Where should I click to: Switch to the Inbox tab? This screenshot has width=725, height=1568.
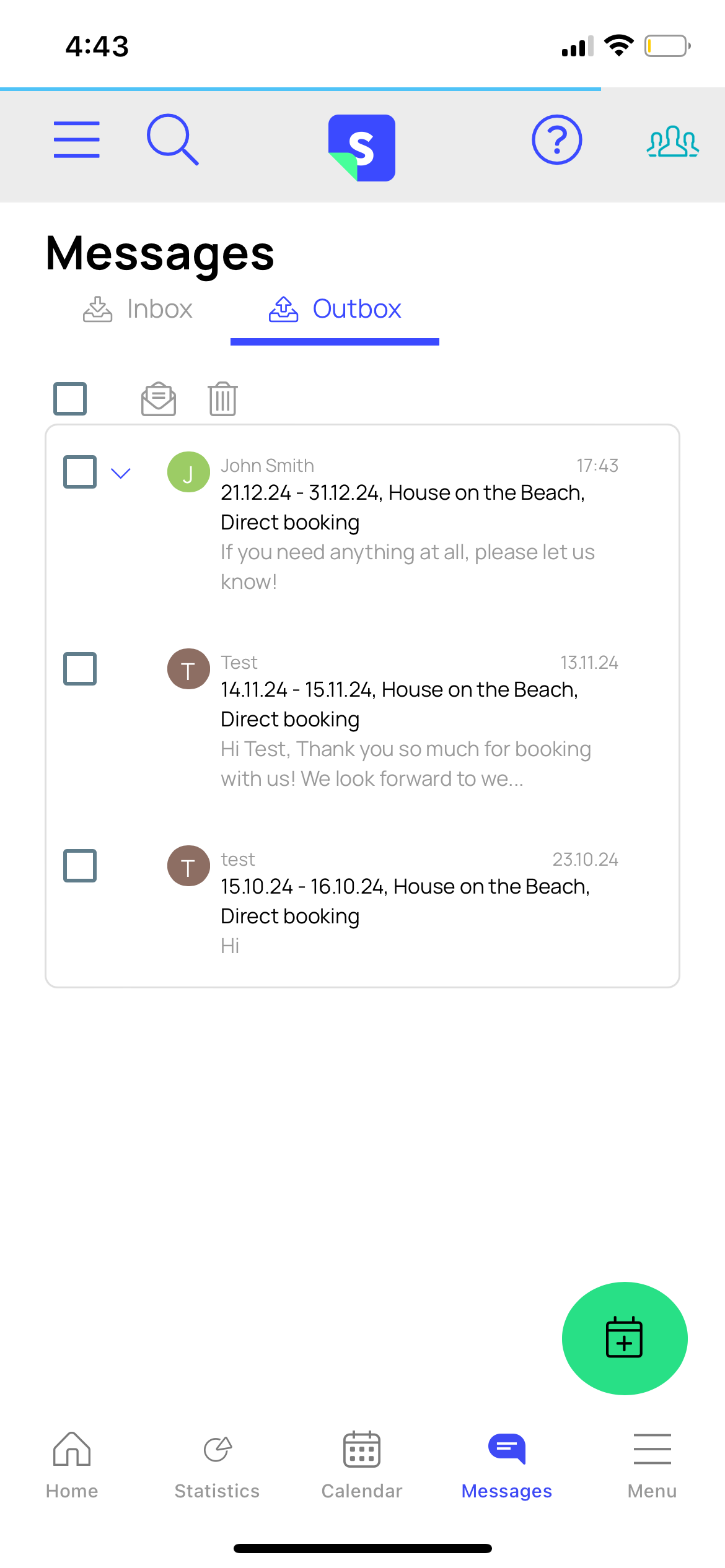138,309
